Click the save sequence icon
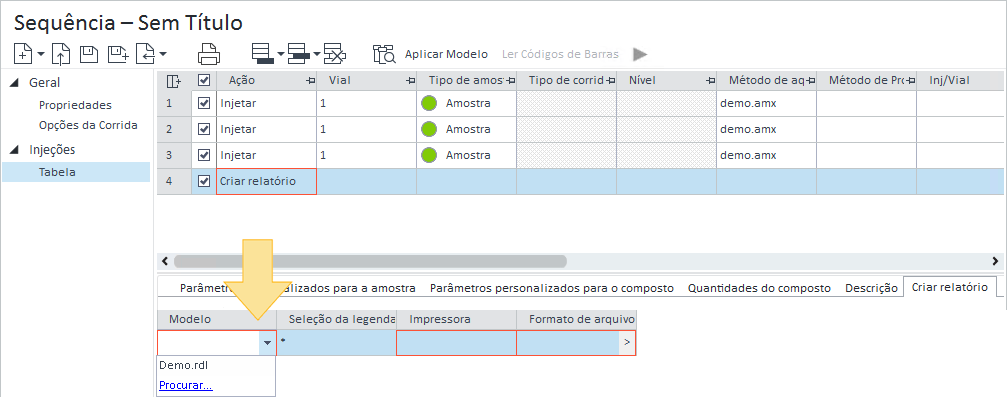Image resolution: width=1007 pixels, height=397 pixels. (x=89, y=54)
